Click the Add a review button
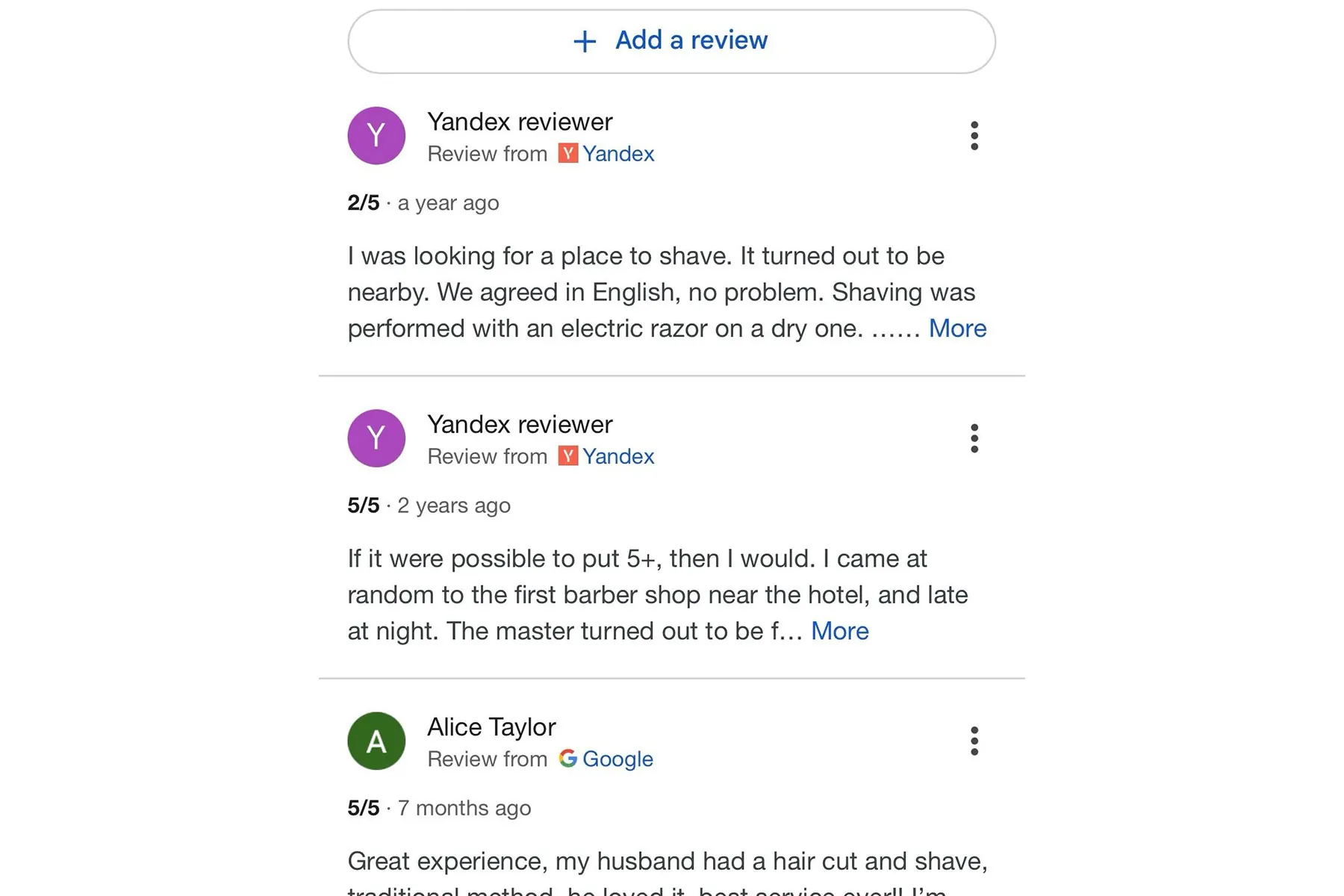Image resolution: width=1344 pixels, height=896 pixels. pyautogui.click(x=671, y=41)
